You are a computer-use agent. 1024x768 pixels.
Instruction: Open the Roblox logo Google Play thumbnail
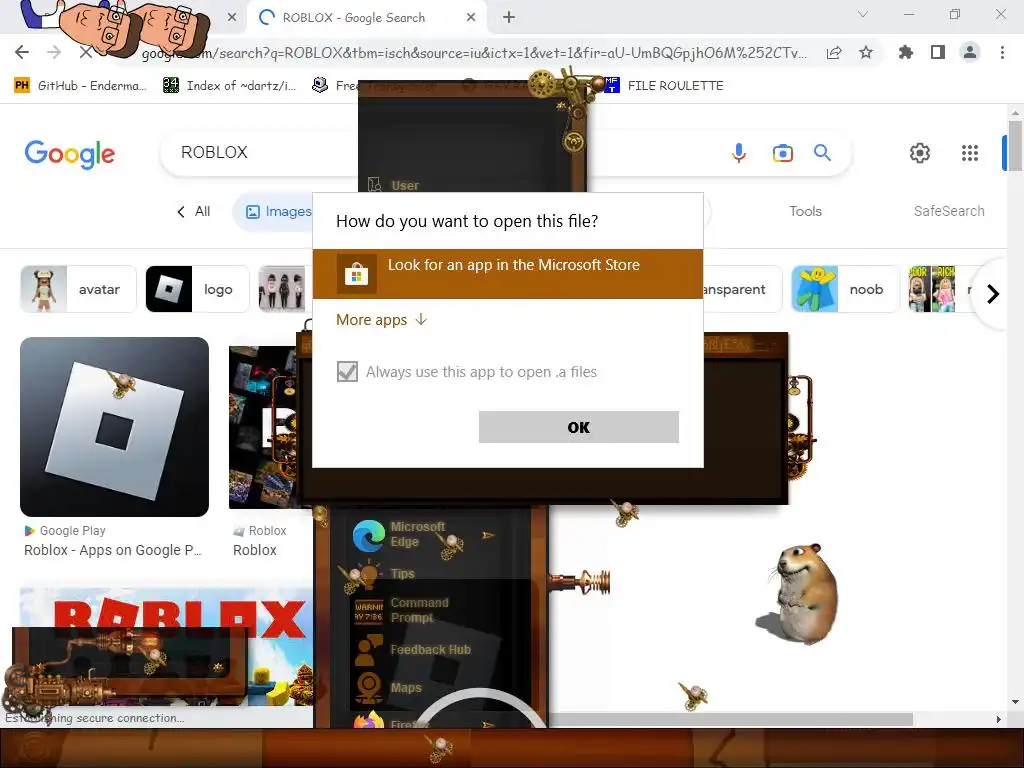coord(114,426)
